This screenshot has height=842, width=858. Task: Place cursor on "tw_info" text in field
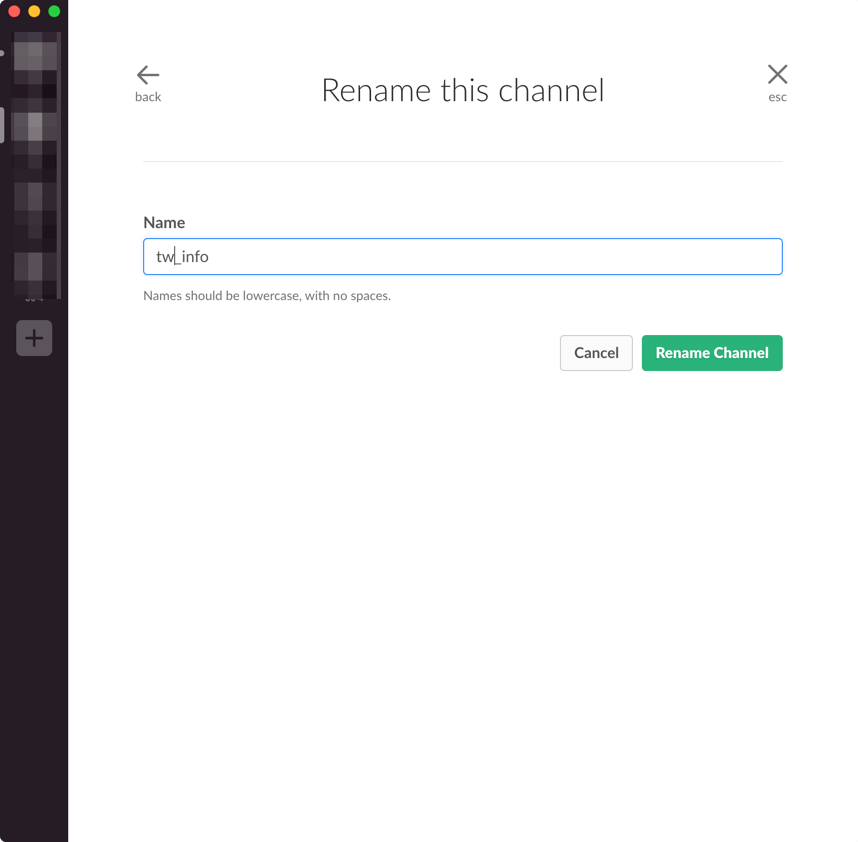[183, 257]
